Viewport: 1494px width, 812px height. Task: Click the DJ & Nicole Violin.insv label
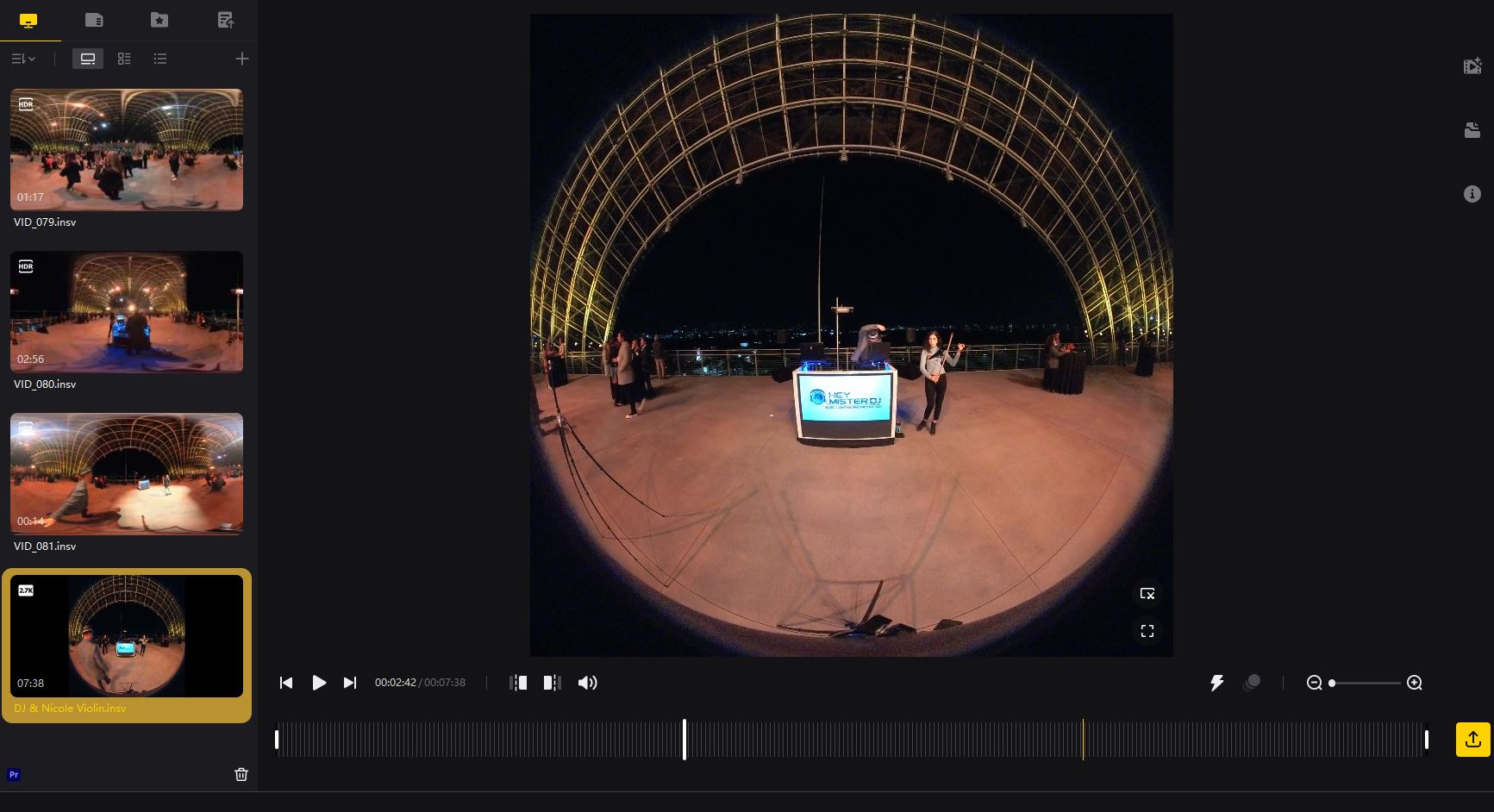[x=70, y=709]
